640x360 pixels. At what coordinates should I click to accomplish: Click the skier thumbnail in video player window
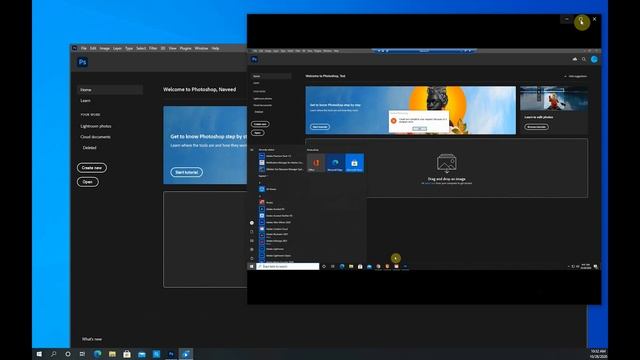pos(554,98)
